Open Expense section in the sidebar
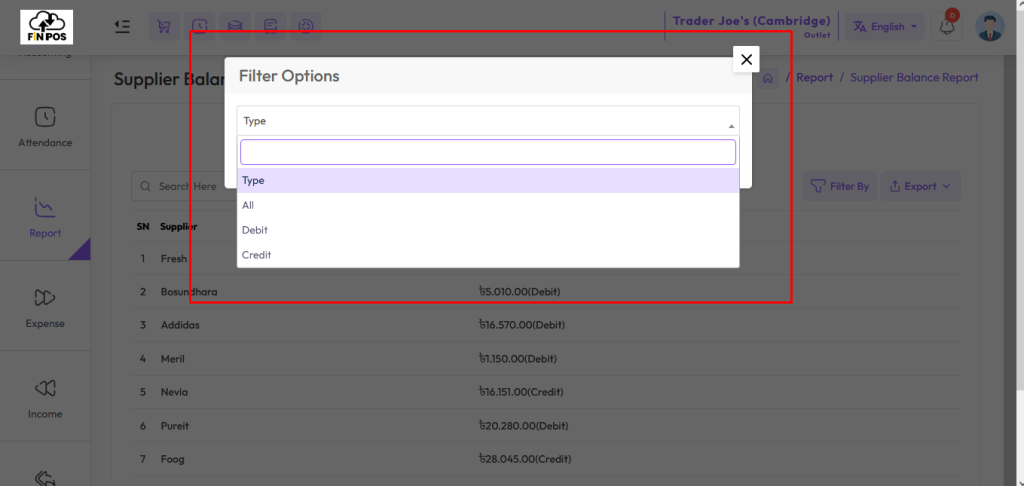Image resolution: width=1024 pixels, height=486 pixels. [45, 308]
